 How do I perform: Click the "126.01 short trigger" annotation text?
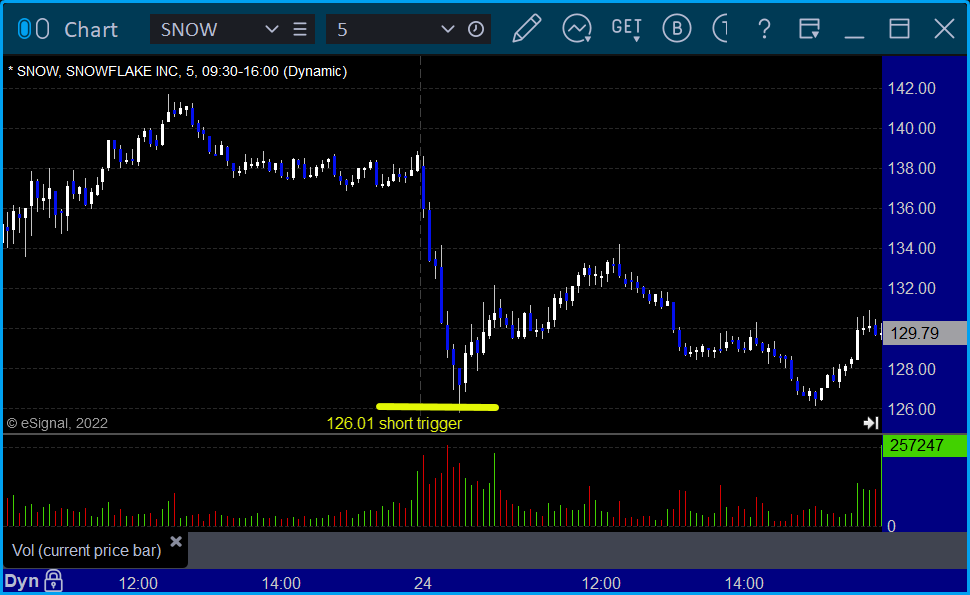tap(394, 424)
